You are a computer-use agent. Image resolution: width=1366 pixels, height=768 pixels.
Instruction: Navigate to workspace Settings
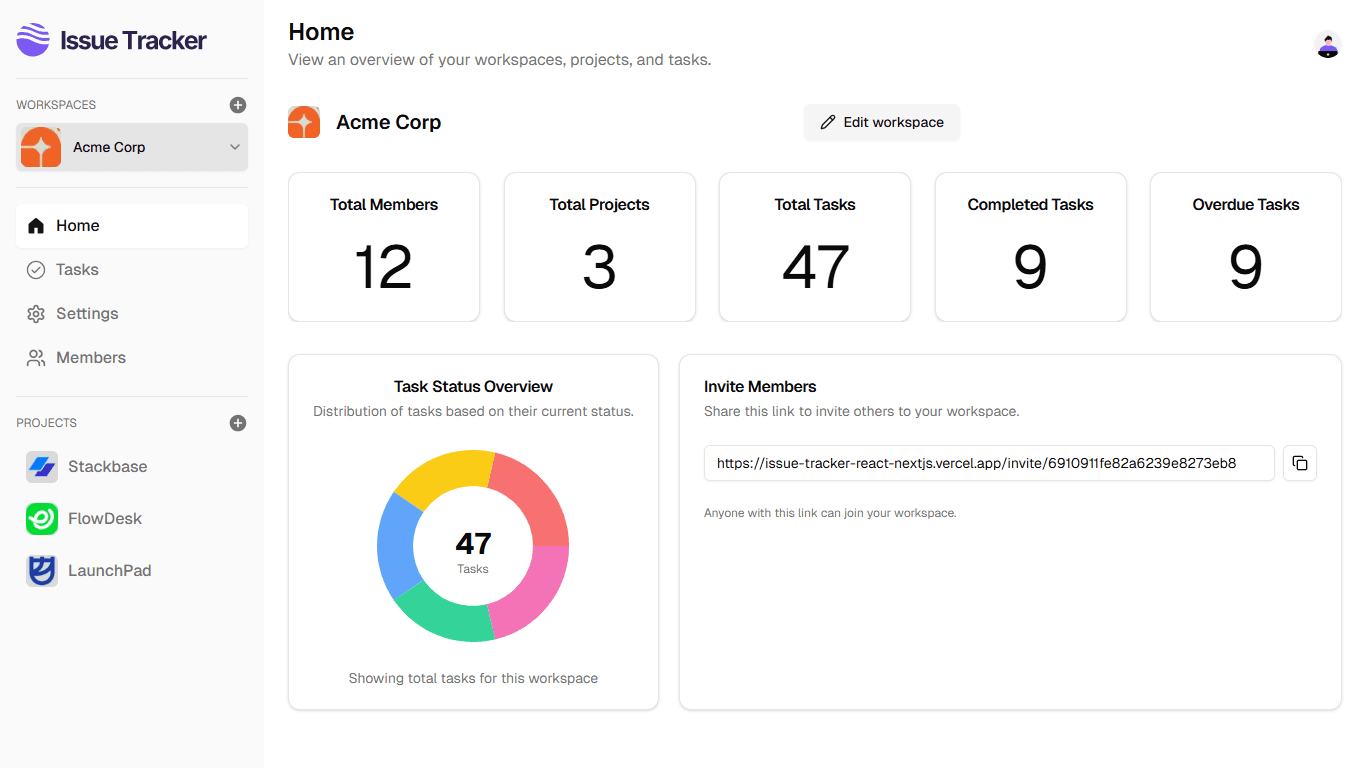click(87, 314)
